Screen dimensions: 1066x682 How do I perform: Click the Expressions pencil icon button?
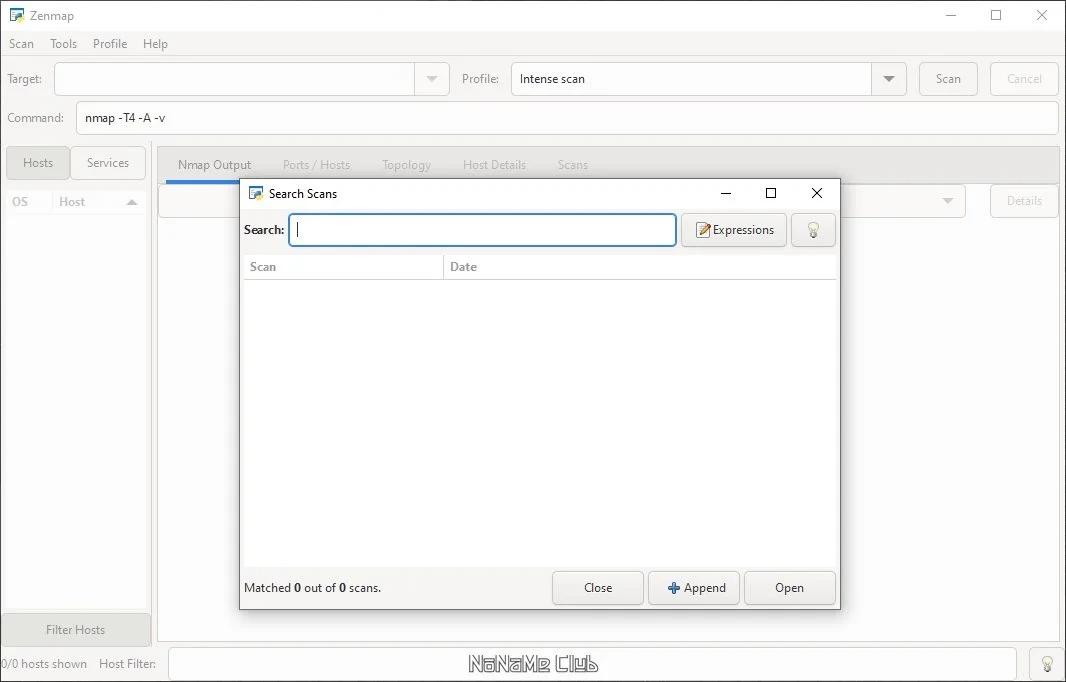(x=734, y=230)
